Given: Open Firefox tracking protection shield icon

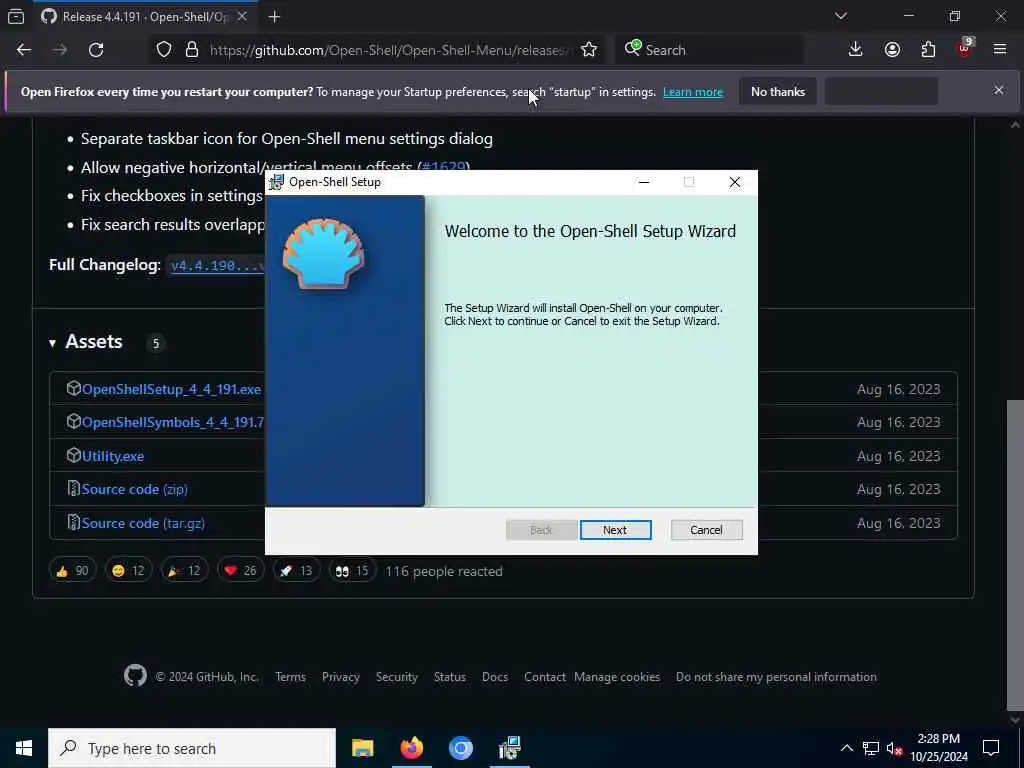Looking at the screenshot, I should pyautogui.click(x=164, y=50).
